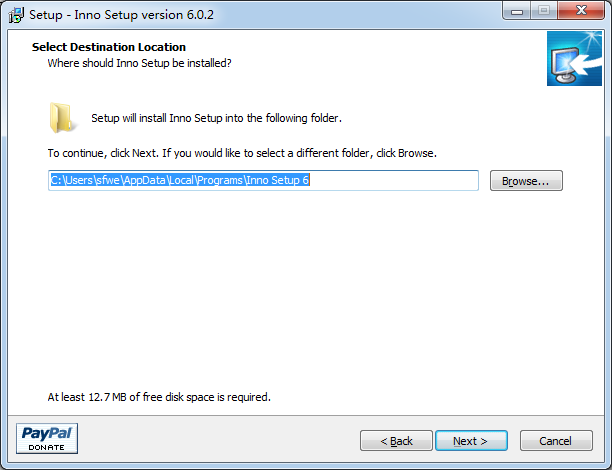Screen dimensions: 612x470
Task: Click blank area right of folder path text
Action: 400,181
